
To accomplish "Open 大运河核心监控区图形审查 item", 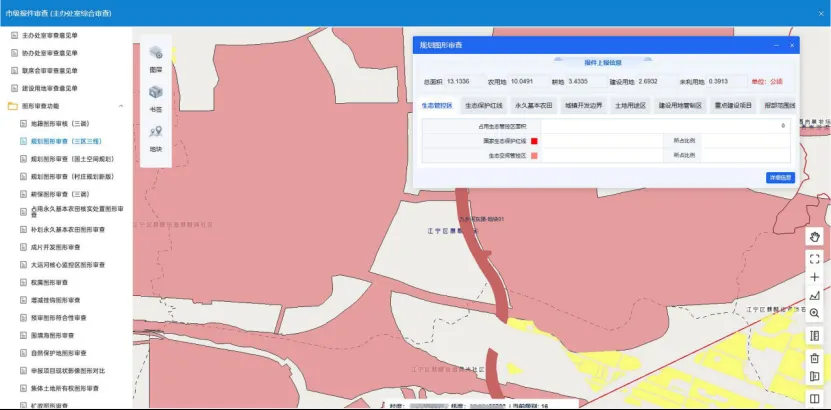I will (68, 265).
